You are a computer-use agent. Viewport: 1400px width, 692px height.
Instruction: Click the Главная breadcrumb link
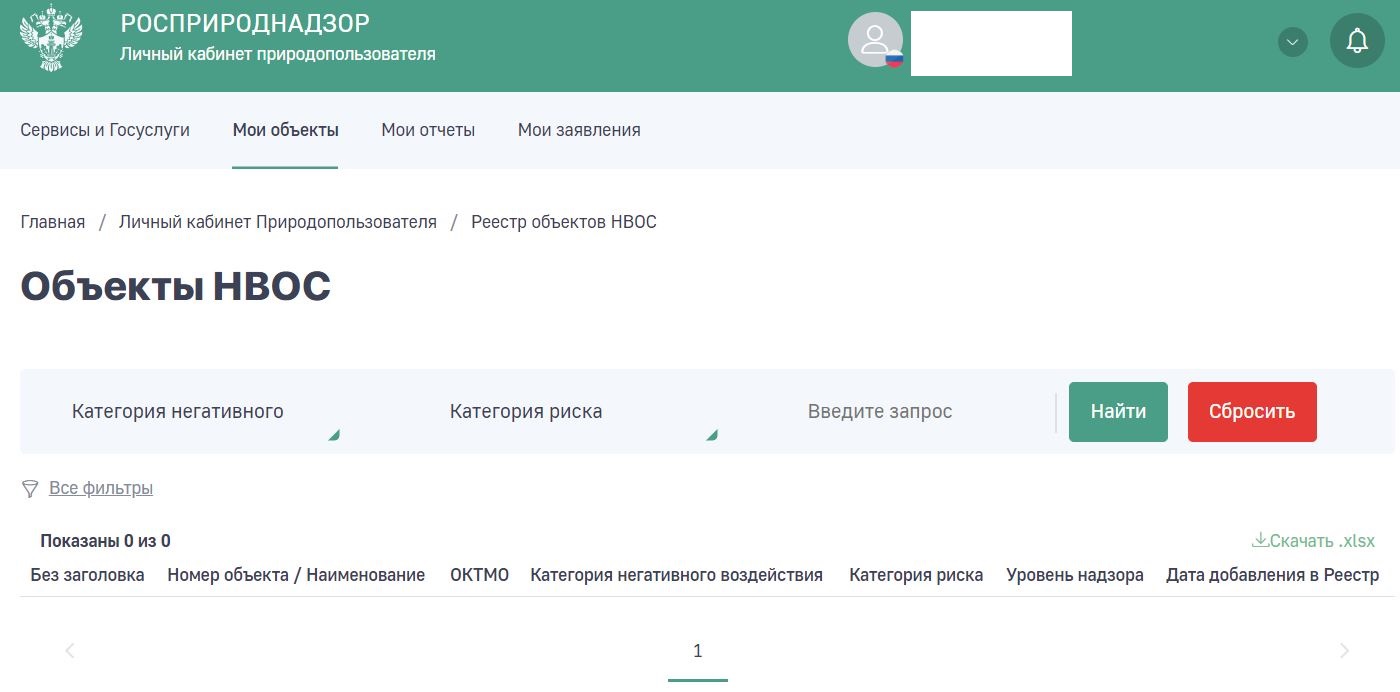pos(53,222)
